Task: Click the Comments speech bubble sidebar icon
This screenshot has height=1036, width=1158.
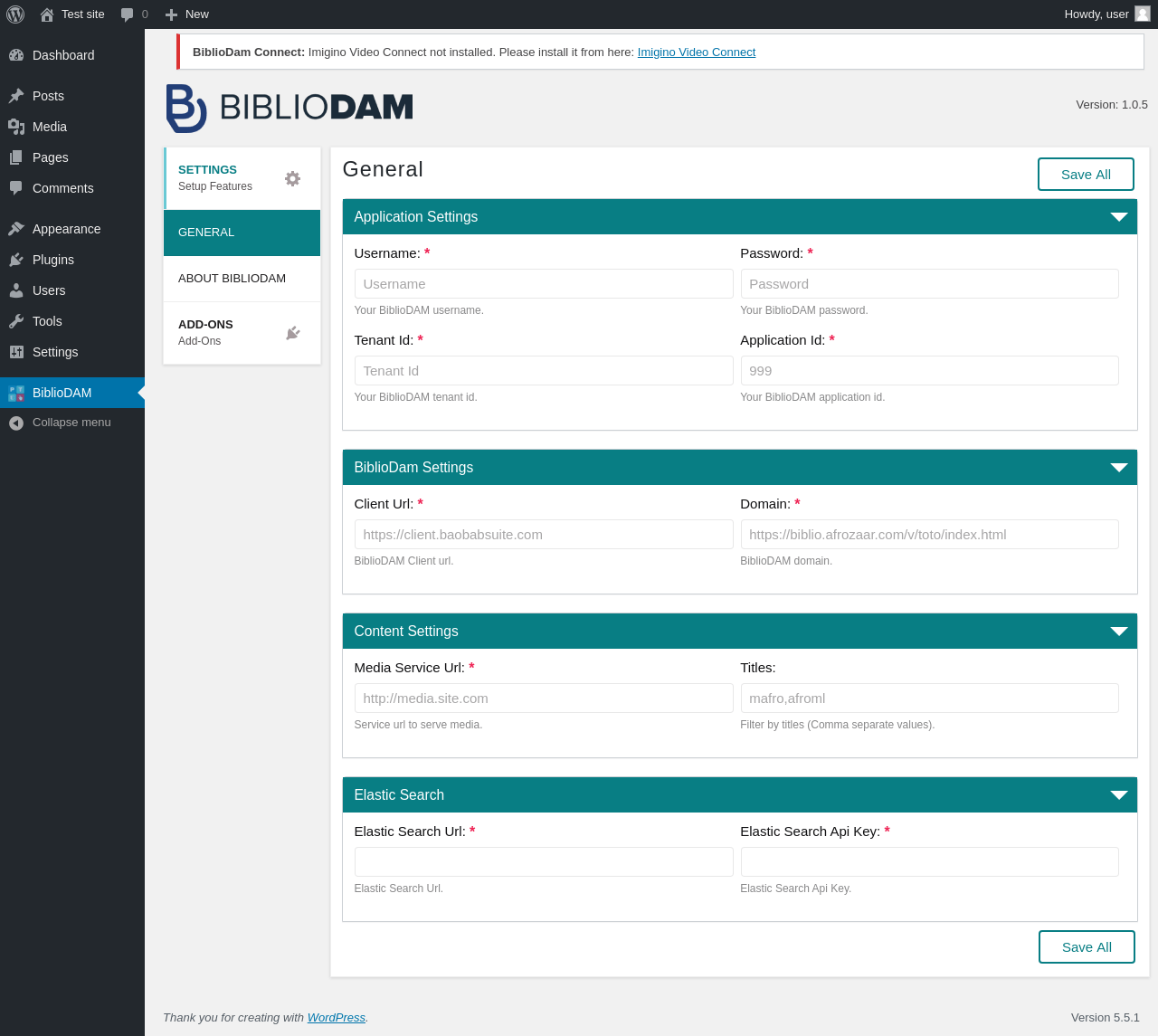Action: tap(16, 188)
